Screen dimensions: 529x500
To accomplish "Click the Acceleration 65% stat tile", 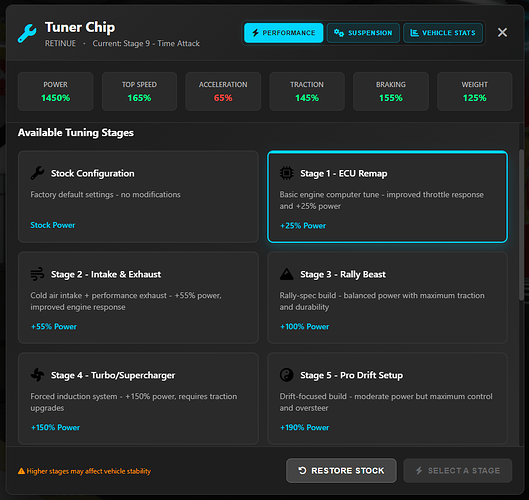I will 223,91.
